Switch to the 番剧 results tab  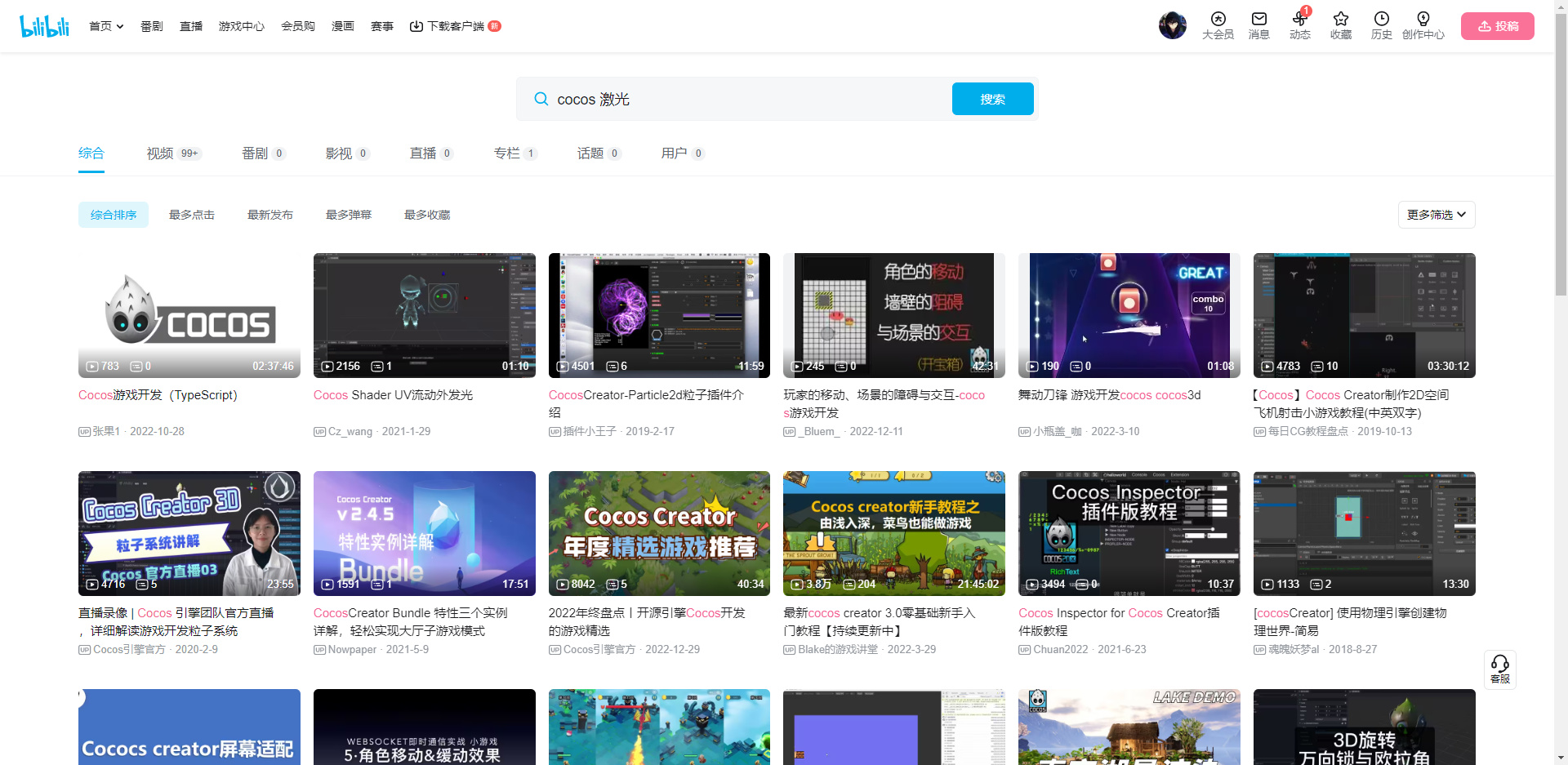tap(264, 153)
